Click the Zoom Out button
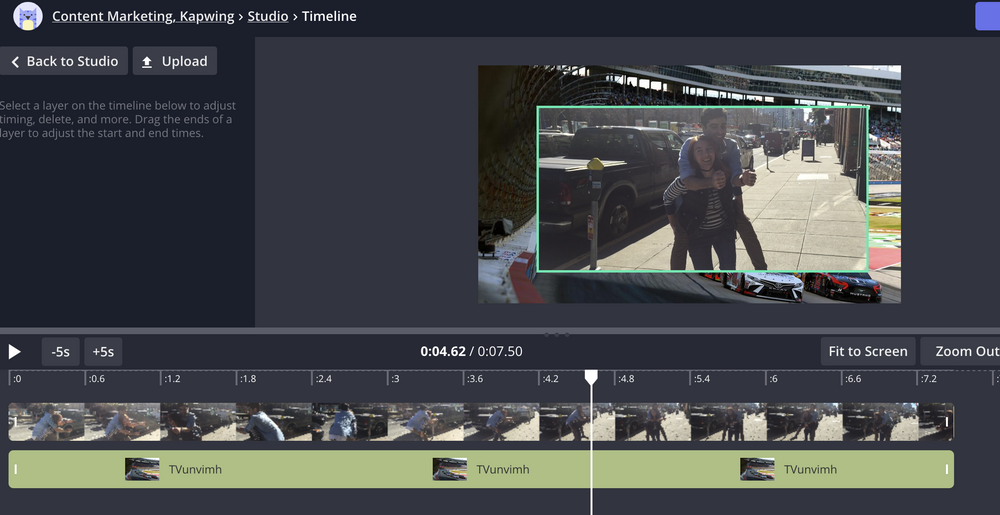1000x515 pixels. pos(963,351)
